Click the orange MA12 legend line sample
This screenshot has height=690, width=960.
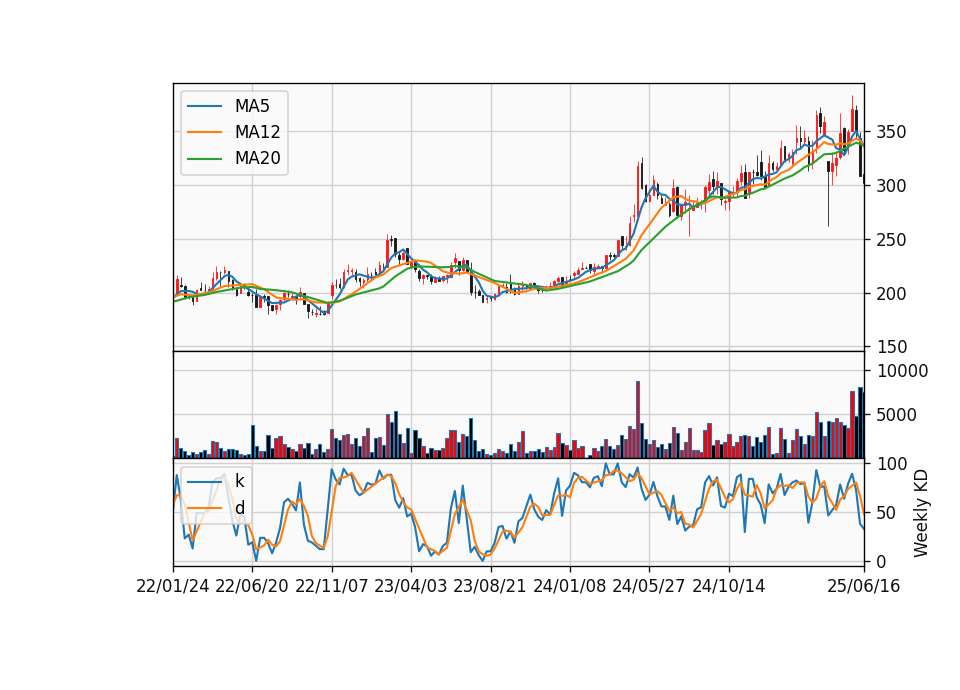tap(204, 132)
